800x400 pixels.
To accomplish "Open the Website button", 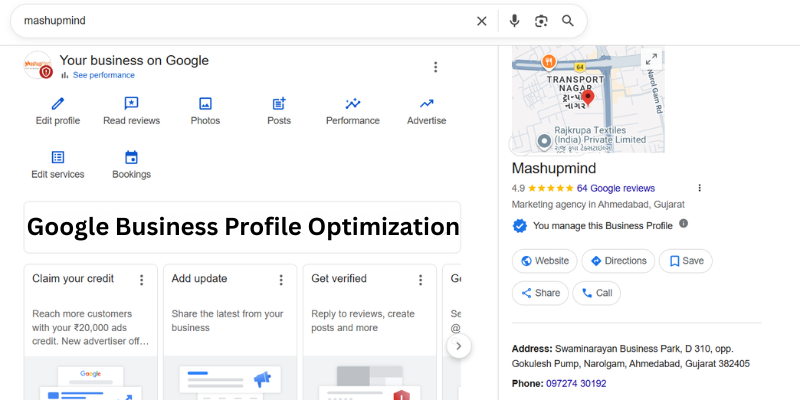I will coord(544,261).
